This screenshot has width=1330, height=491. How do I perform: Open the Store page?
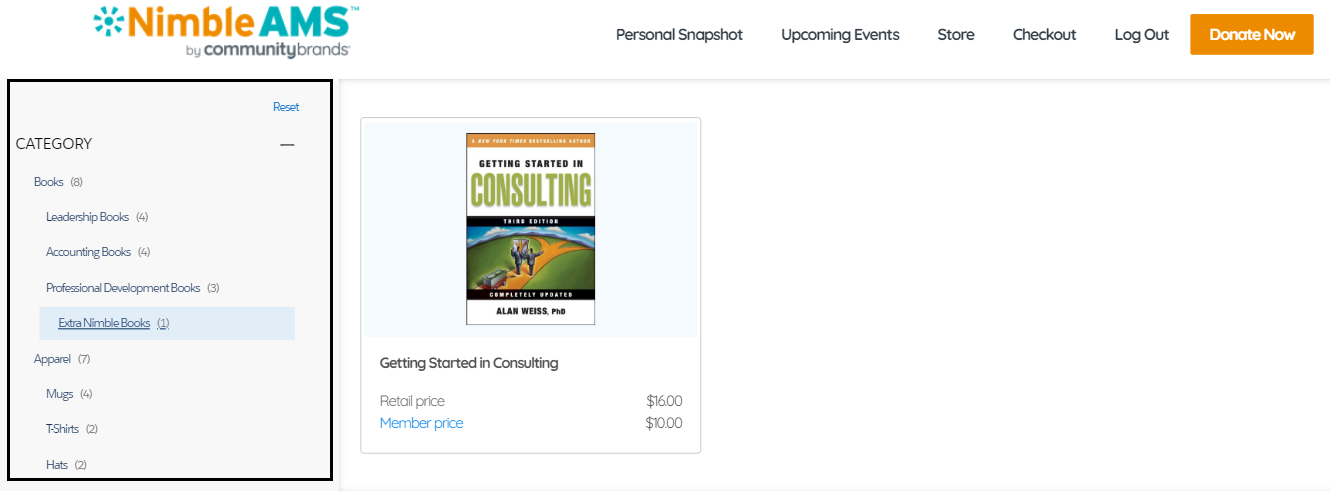click(x=955, y=35)
